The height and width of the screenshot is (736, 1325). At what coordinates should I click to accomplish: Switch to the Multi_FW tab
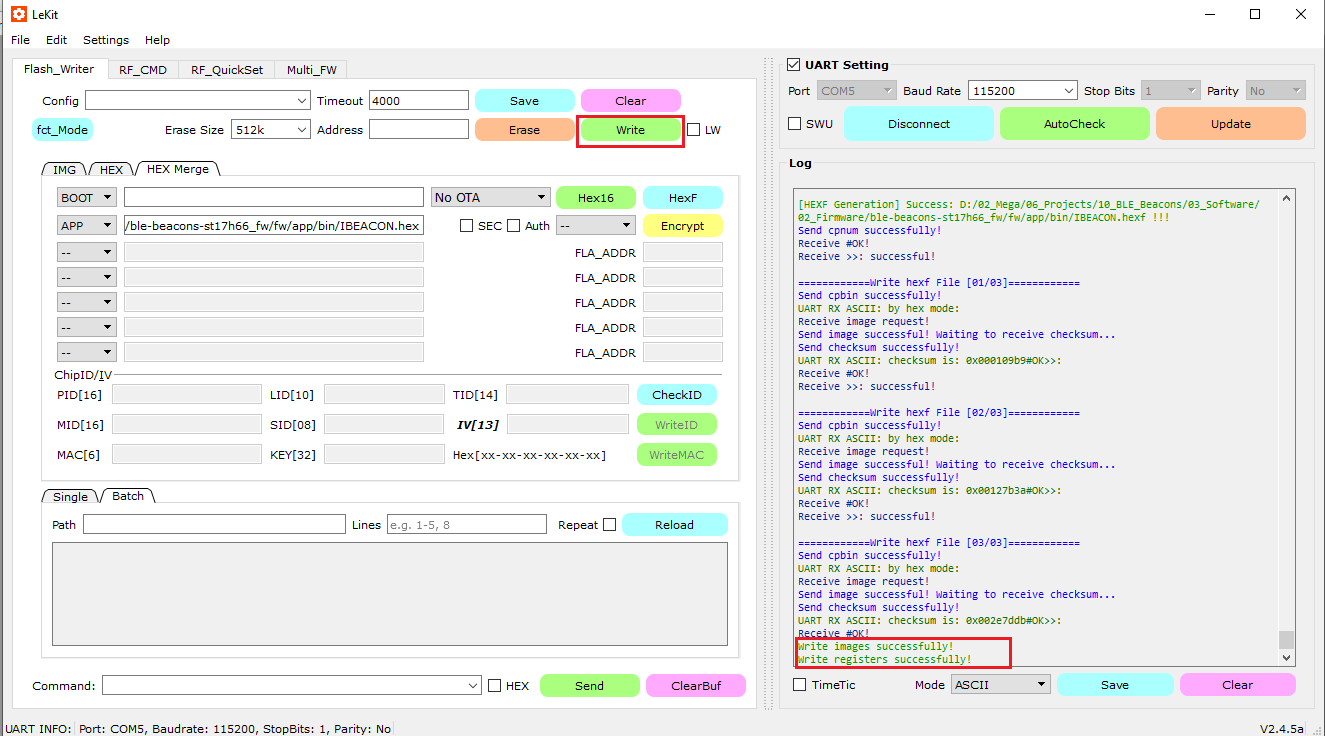click(x=312, y=70)
